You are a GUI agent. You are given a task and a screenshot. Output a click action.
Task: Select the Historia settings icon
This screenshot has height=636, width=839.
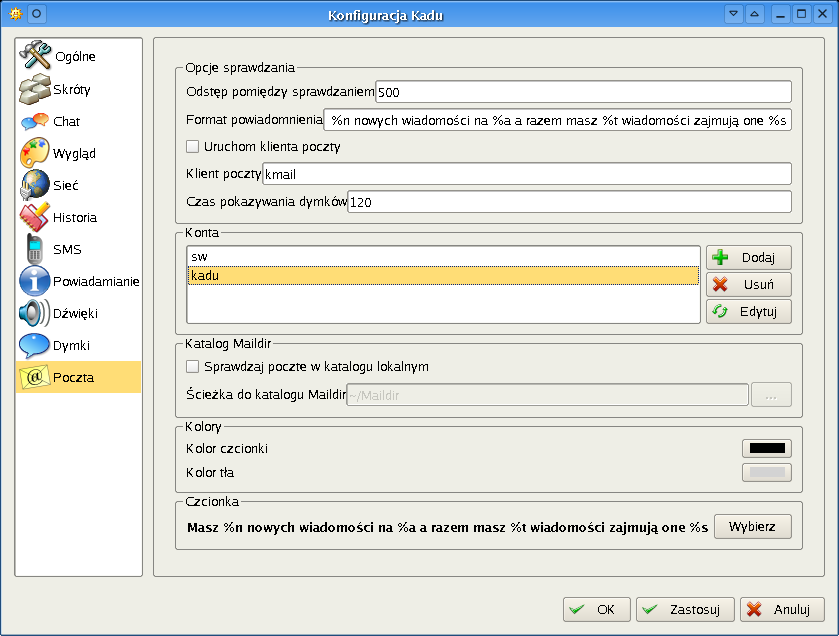click(36, 217)
